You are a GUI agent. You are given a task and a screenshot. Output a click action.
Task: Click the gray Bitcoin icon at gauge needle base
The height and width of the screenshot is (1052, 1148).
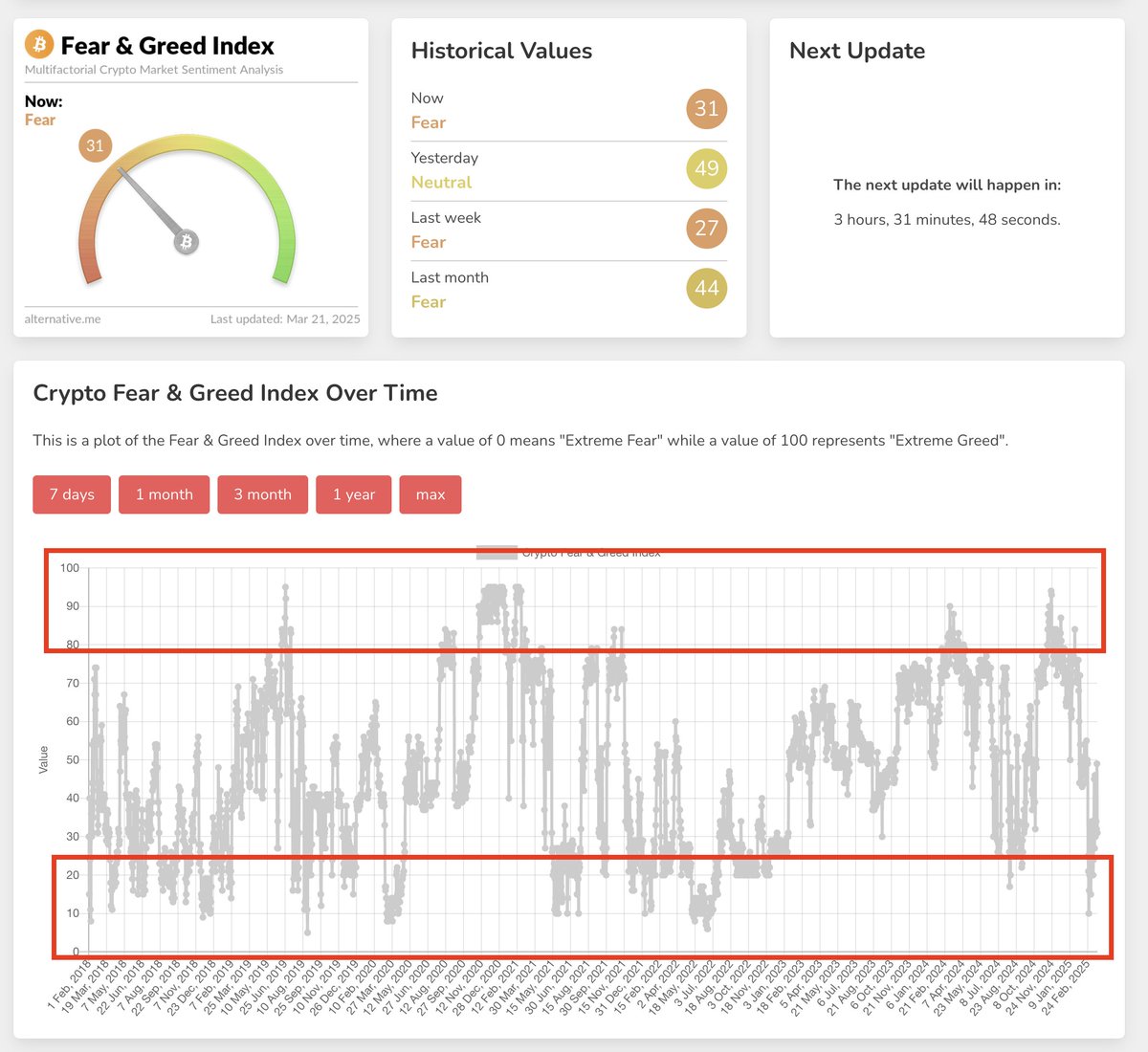(x=187, y=242)
